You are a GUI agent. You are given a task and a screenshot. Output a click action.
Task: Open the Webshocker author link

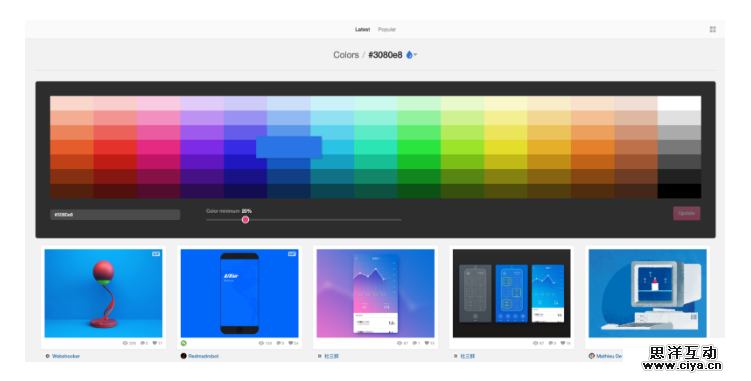coord(66,356)
